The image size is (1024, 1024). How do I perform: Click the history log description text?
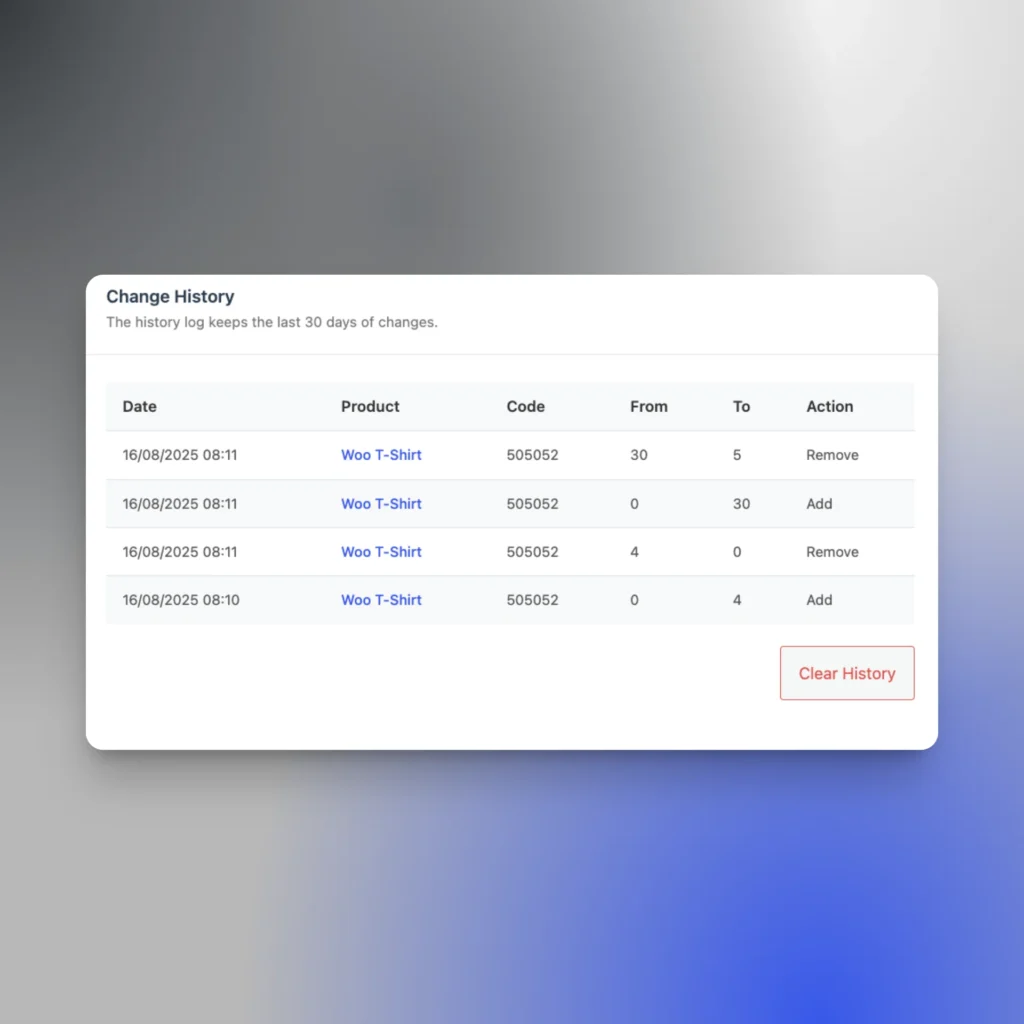click(271, 322)
